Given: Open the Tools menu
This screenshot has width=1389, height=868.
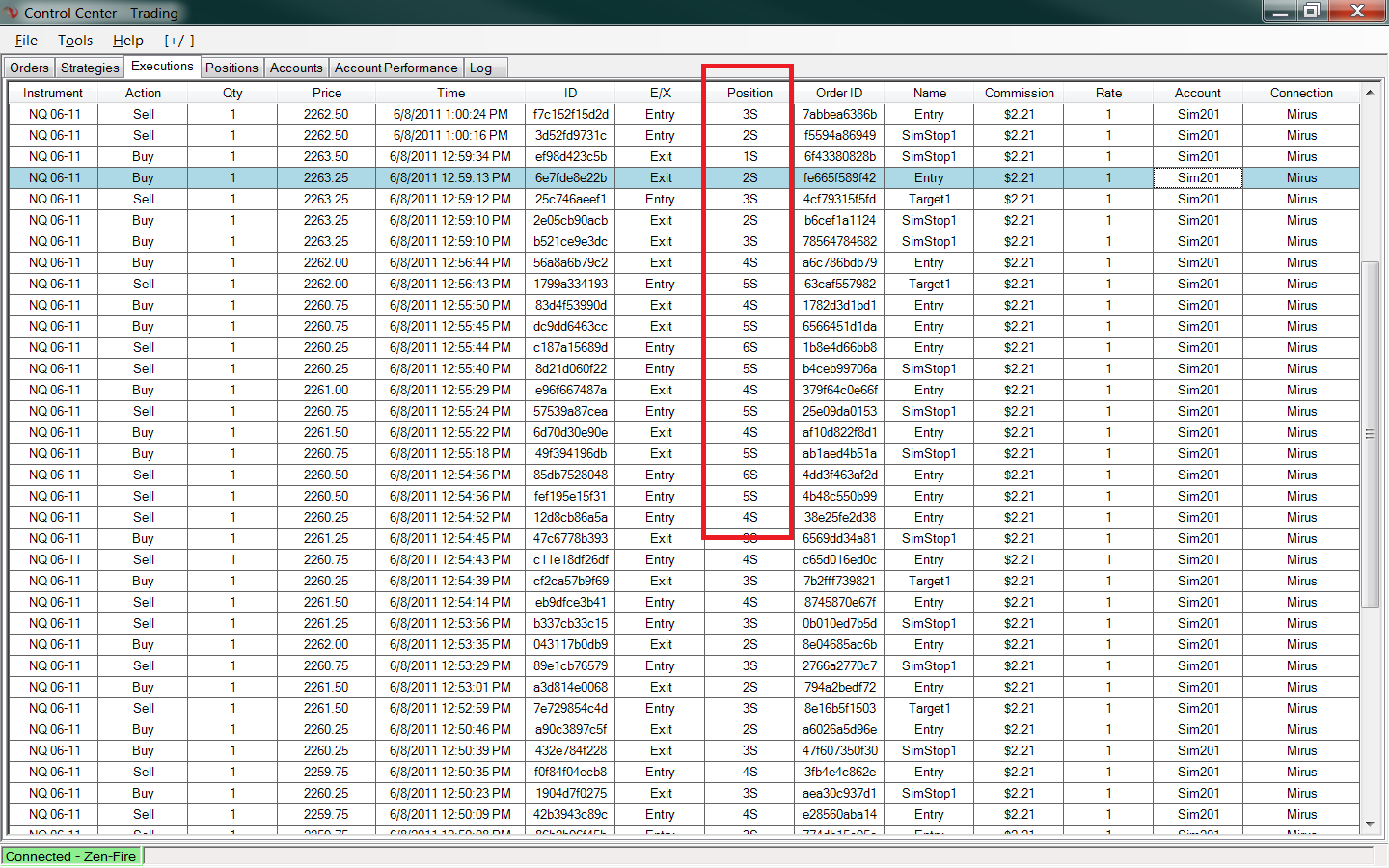Looking at the screenshot, I should [75, 41].
